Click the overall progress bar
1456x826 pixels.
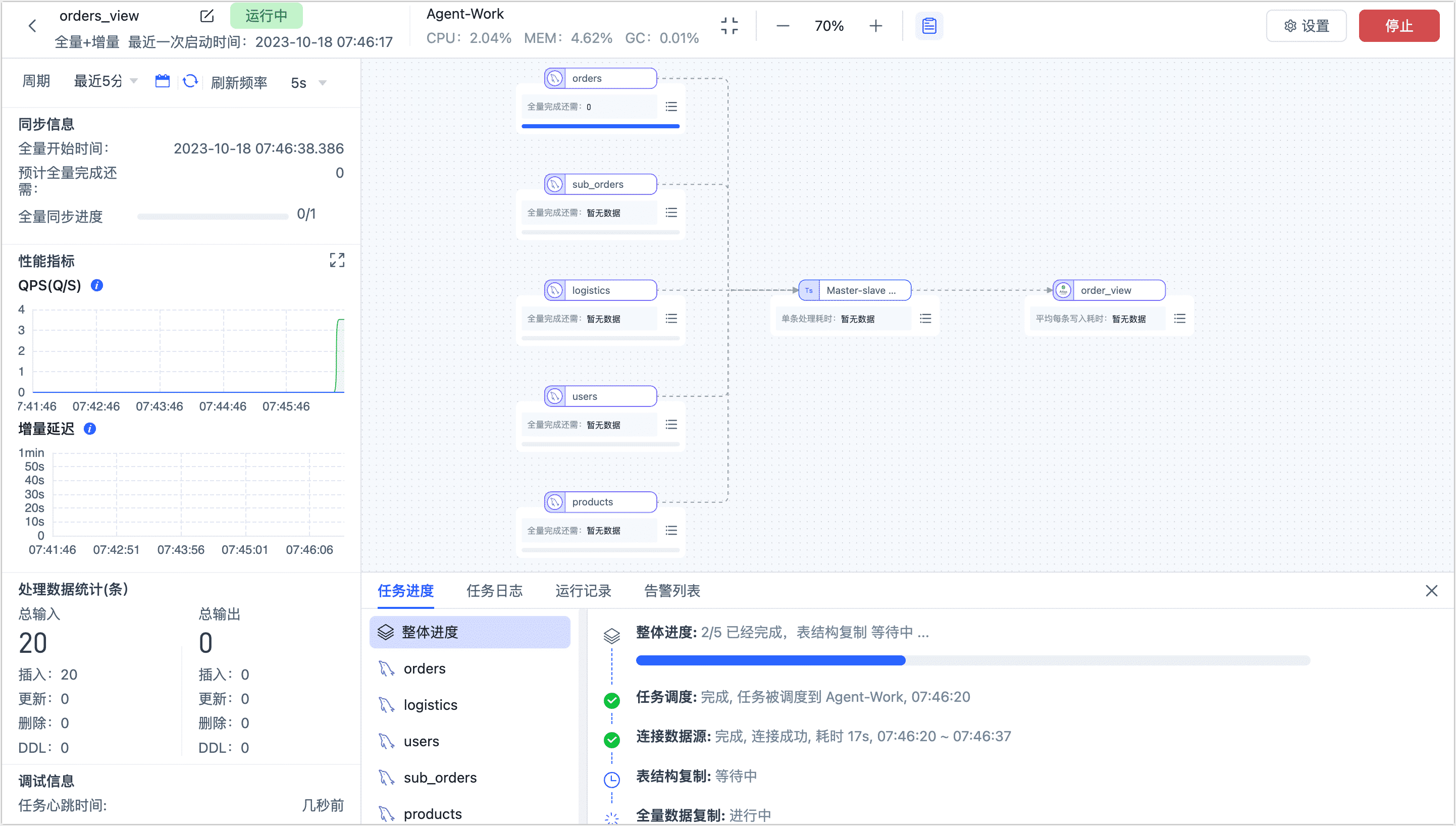coord(973,660)
